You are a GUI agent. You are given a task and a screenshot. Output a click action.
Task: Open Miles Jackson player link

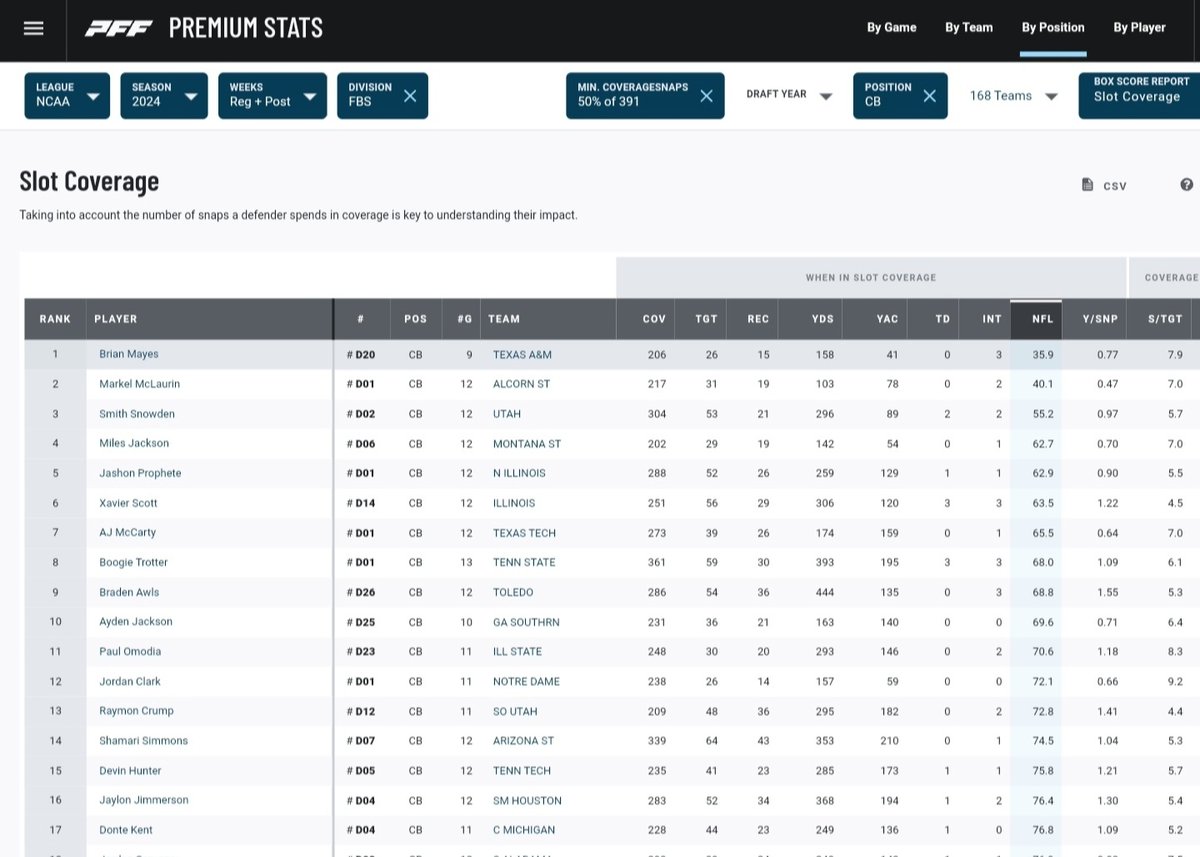(x=134, y=443)
